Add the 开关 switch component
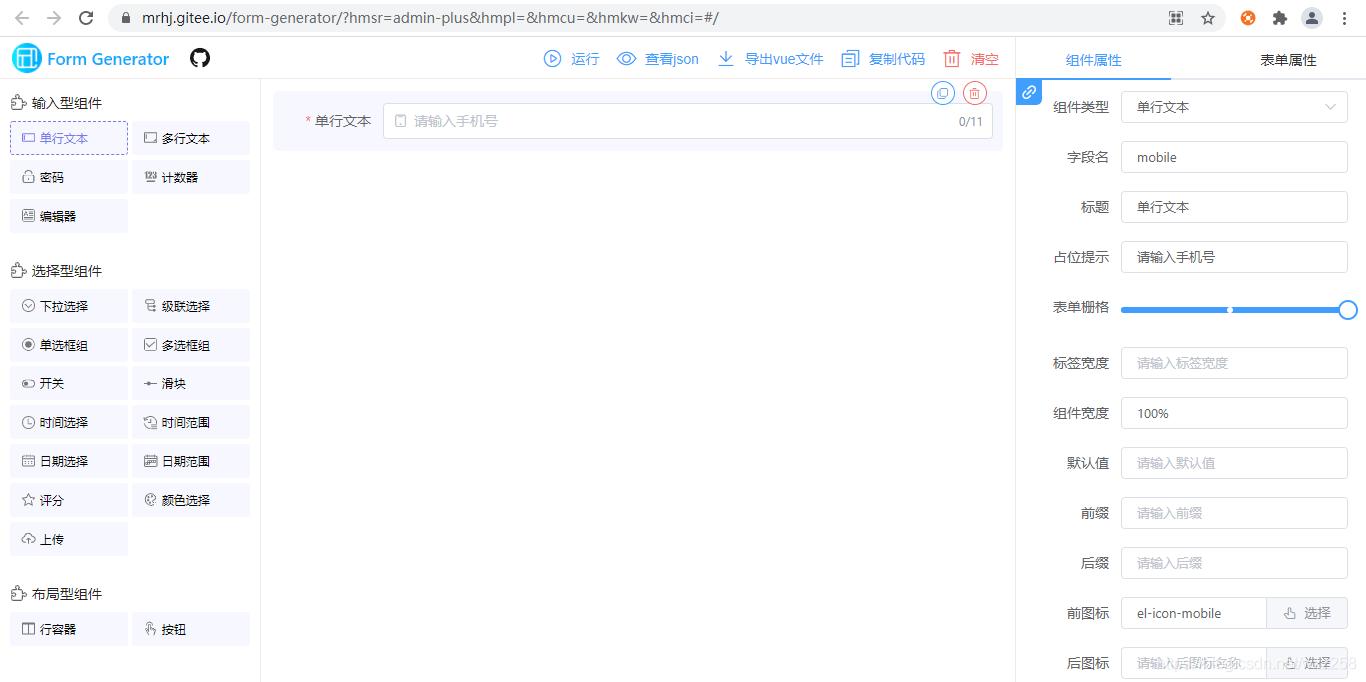 click(68, 383)
